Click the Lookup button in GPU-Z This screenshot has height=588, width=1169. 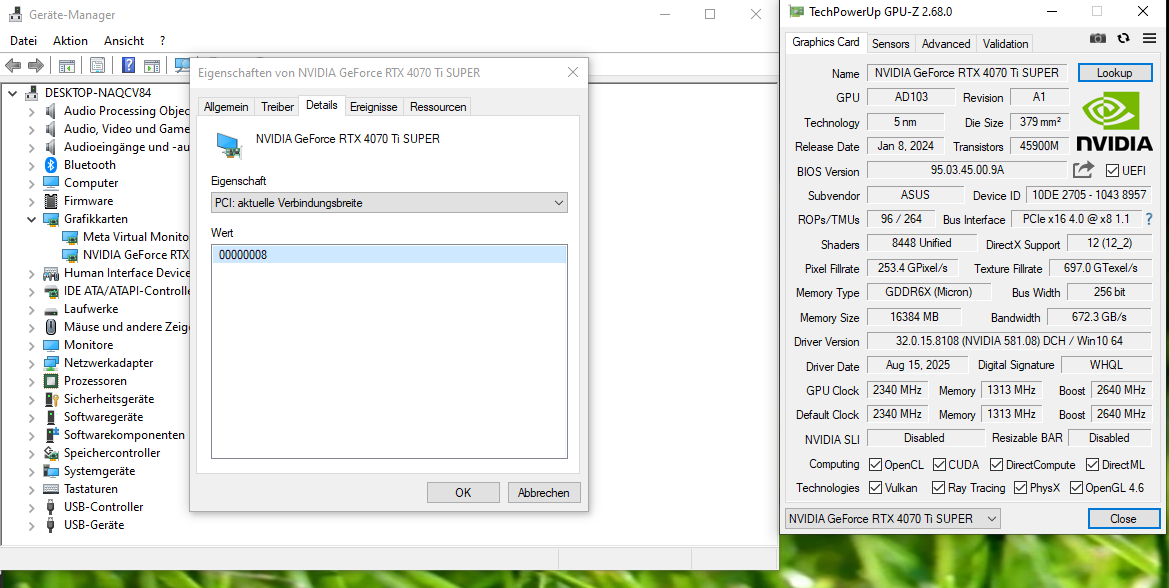click(x=1115, y=73)
